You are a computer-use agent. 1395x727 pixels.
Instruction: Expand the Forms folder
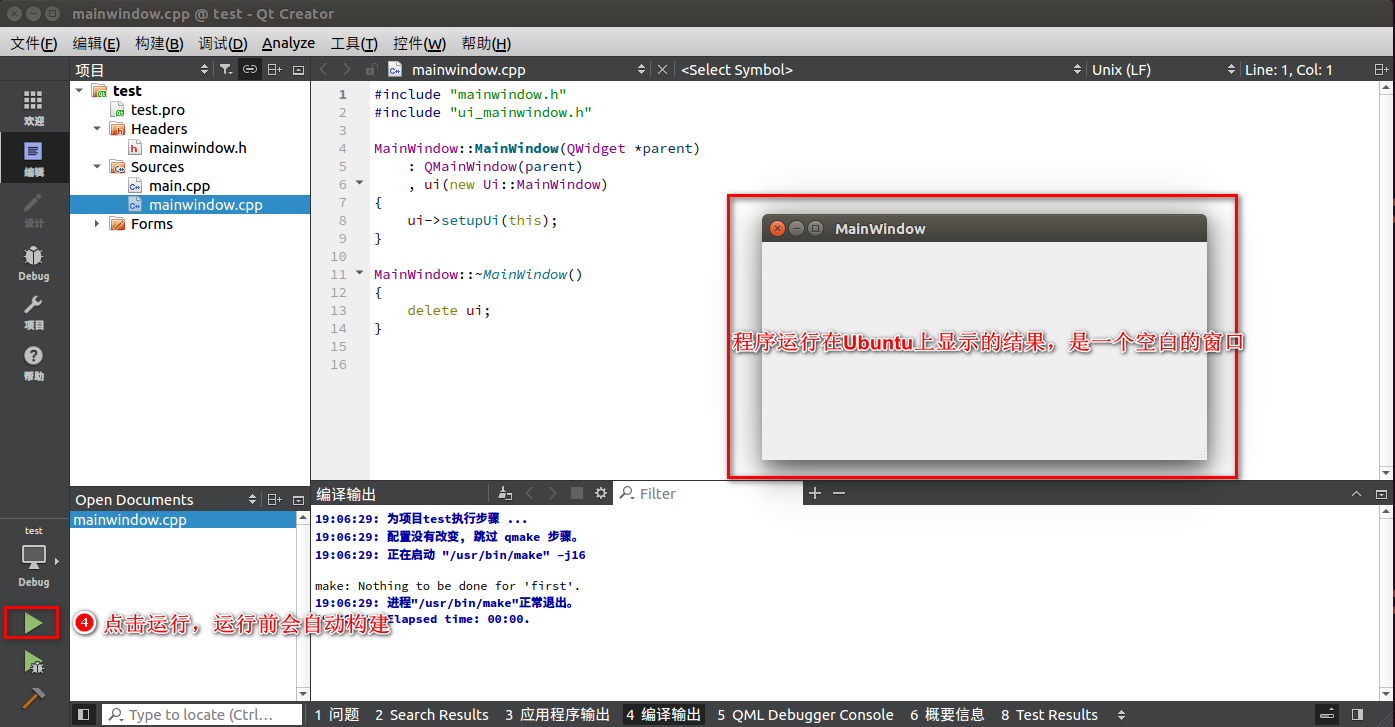[96, 223]
